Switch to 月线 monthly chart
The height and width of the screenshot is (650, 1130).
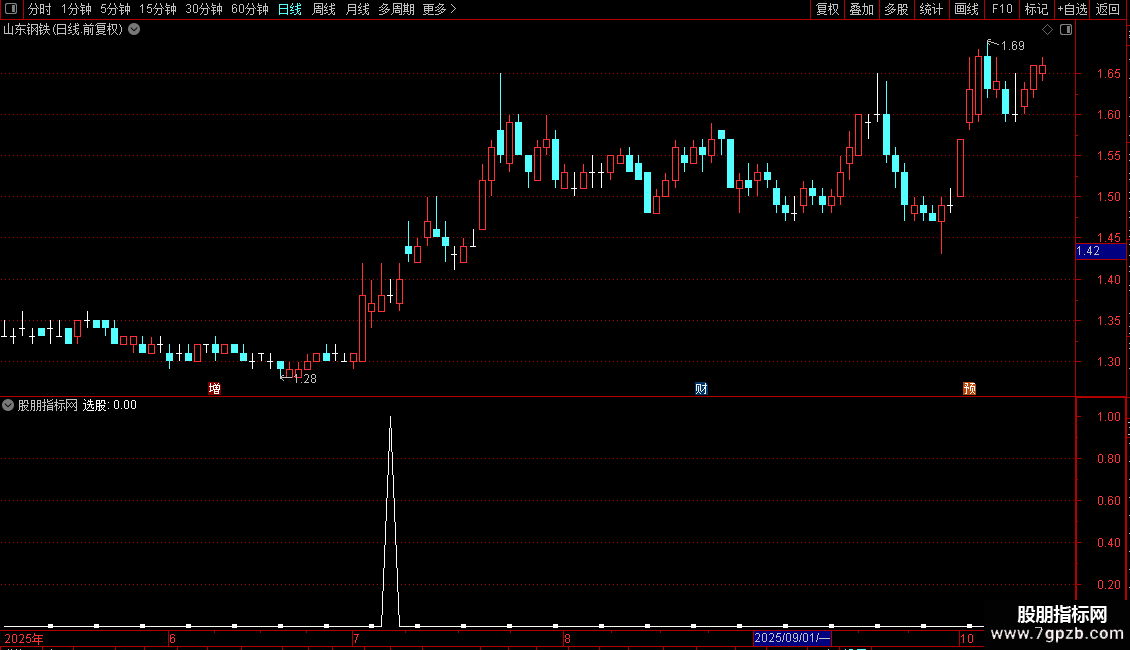tap(357, 9)
